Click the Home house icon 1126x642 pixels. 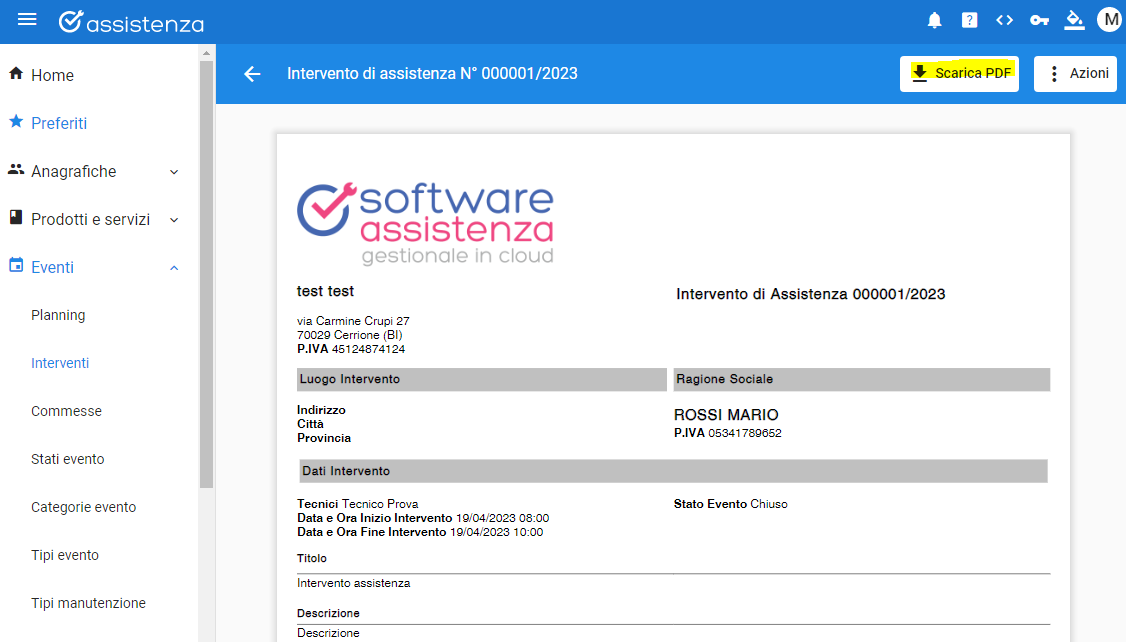pyautogui.click(x=16, y=74)
